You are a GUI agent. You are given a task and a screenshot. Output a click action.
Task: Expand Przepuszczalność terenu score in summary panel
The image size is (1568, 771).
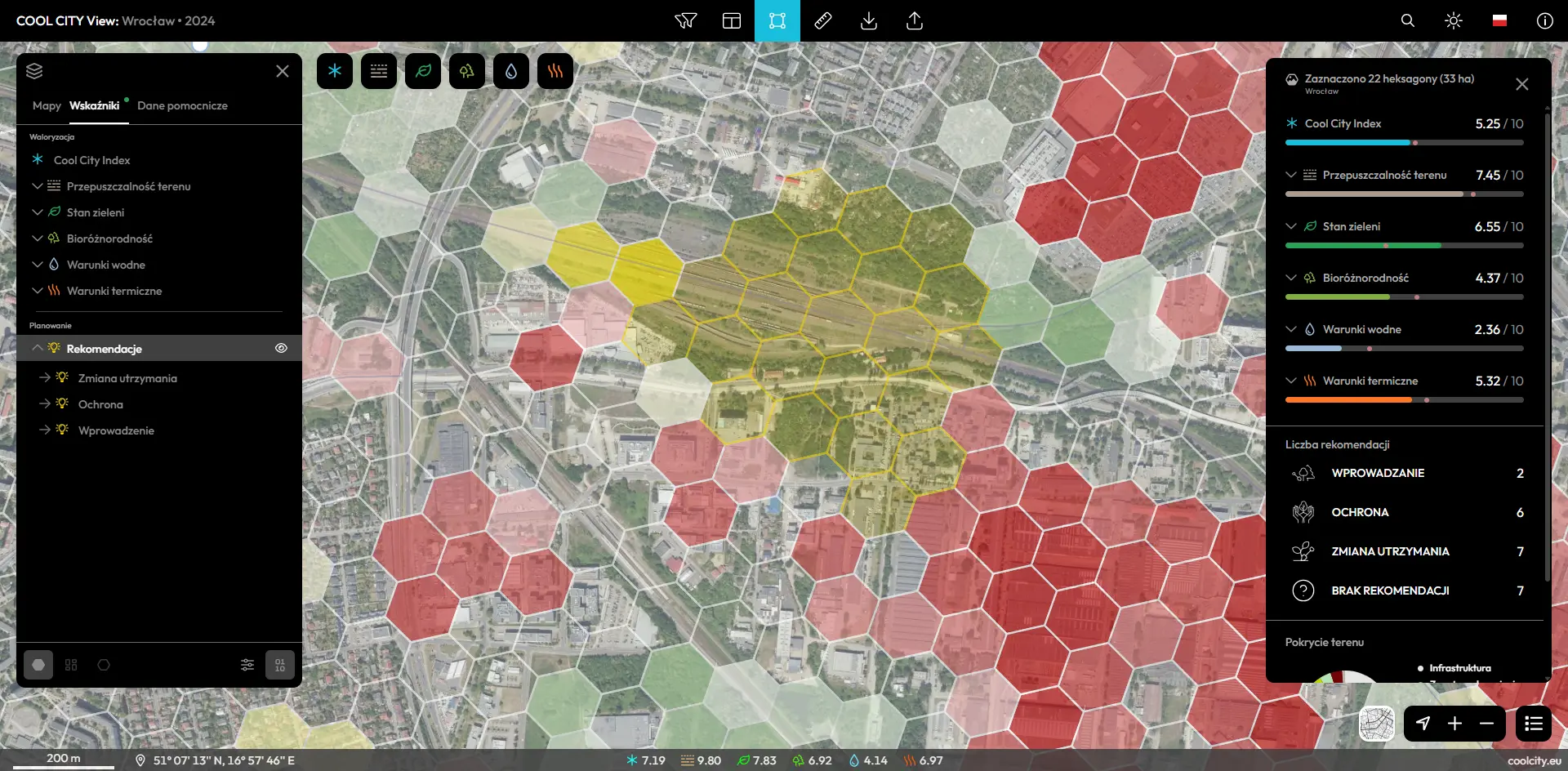1290,175
